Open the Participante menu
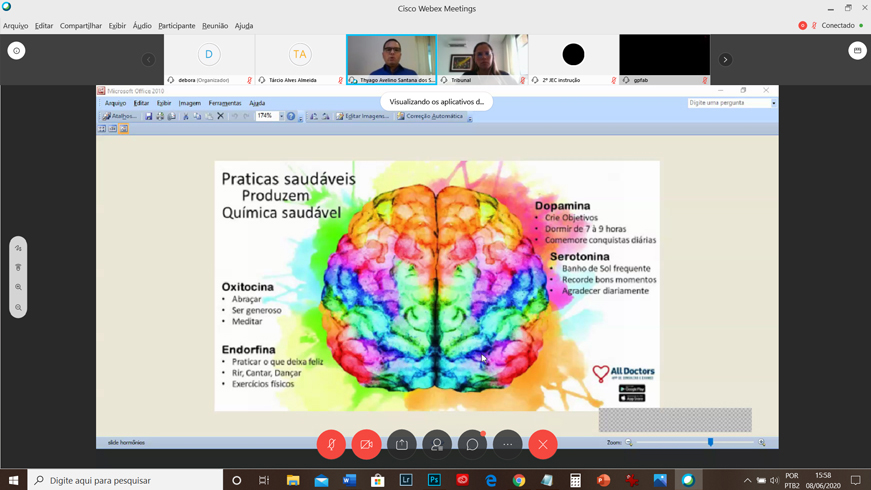Image resolution: width=871 pixels, height=490 pixels. point(176,26)
